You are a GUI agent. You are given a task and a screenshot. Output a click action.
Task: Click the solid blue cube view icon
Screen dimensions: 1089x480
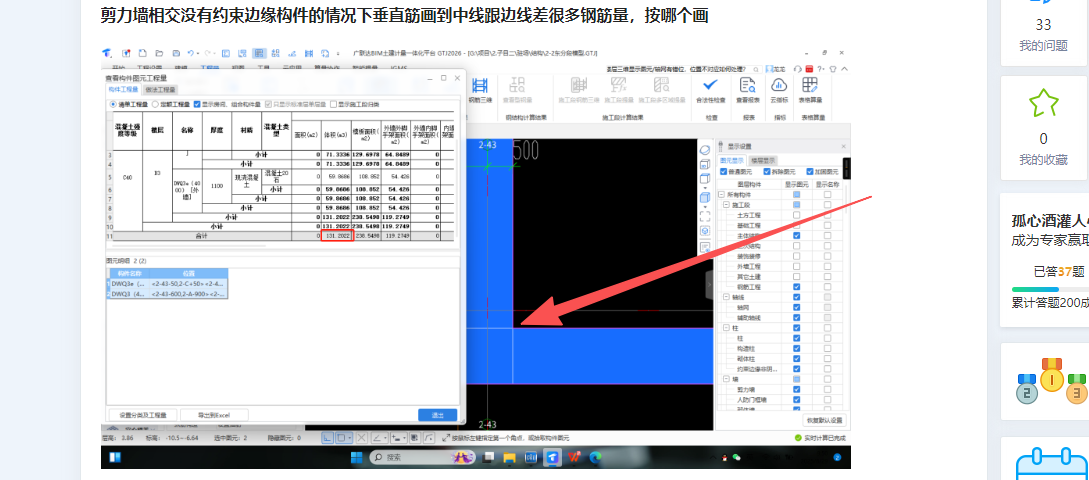pos(705,198)
